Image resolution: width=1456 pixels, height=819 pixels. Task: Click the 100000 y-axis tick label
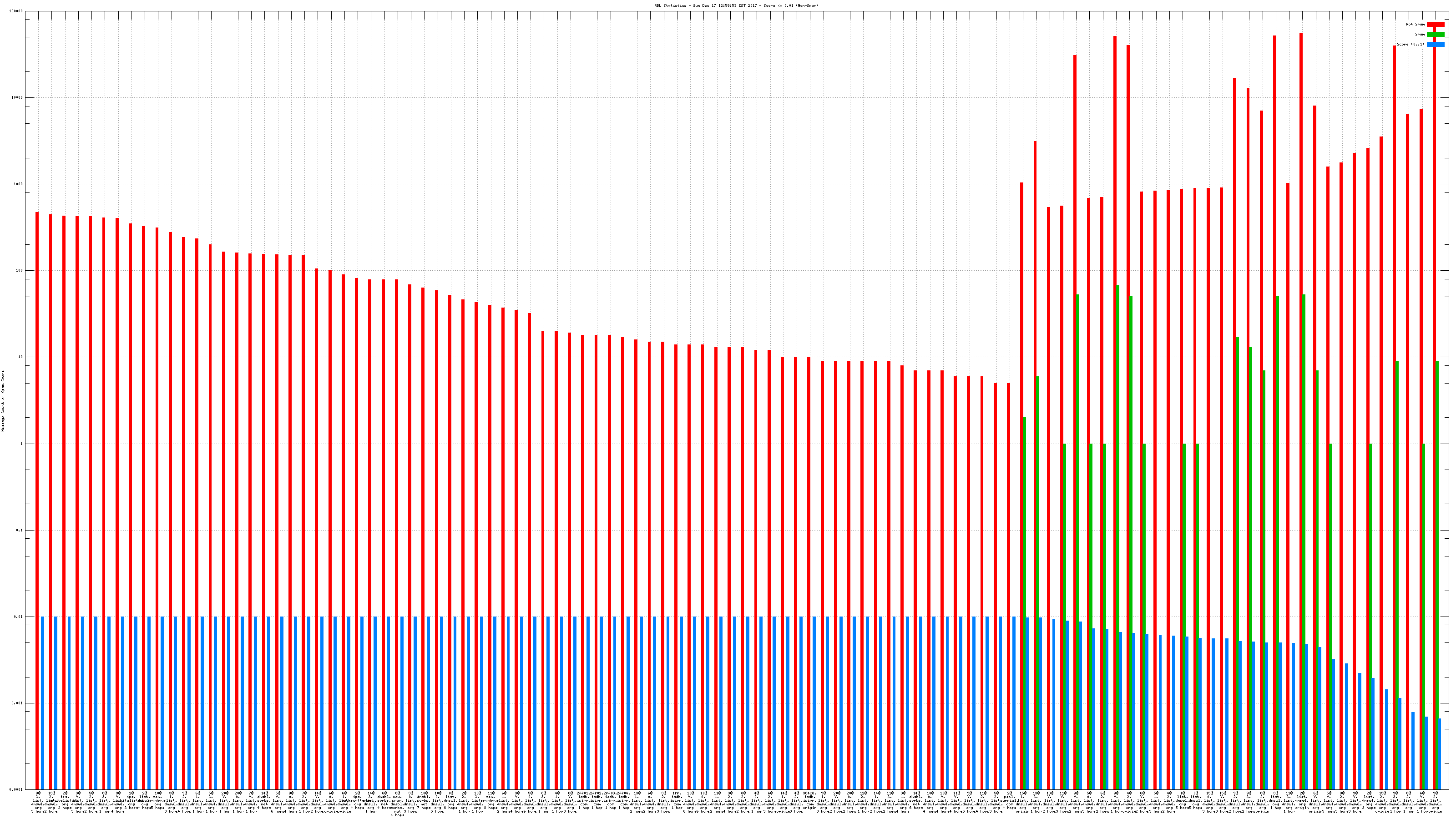(16, 11)
